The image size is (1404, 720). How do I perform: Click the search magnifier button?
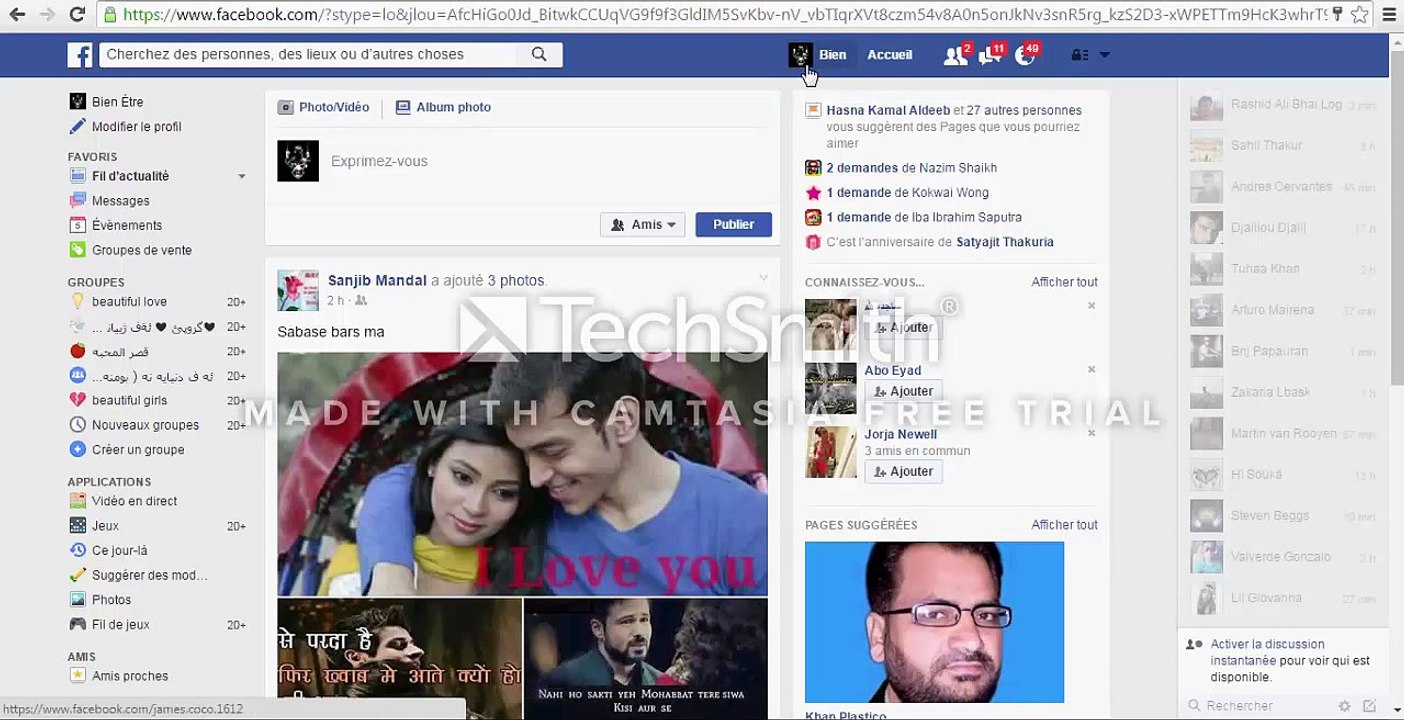coord(539,55)
